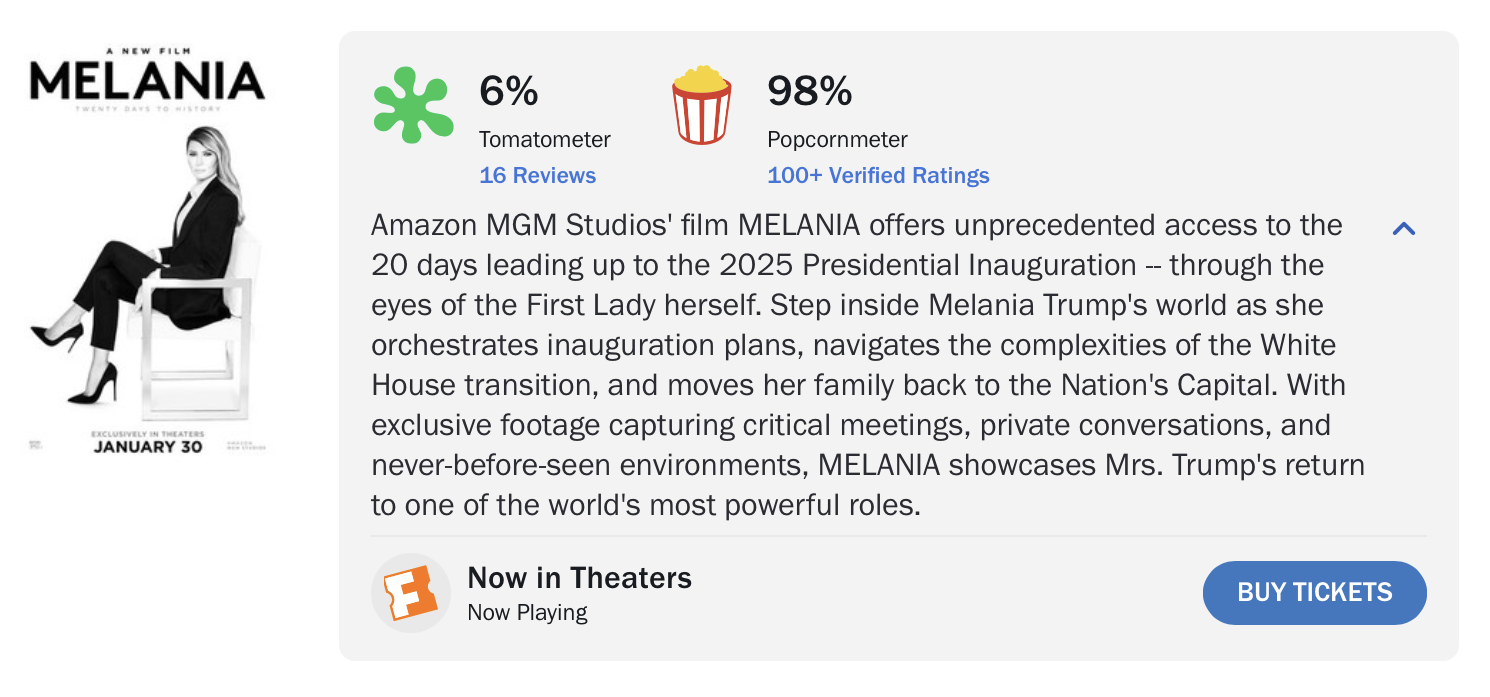Click the synopsis's last line about powerful roles

645,505
